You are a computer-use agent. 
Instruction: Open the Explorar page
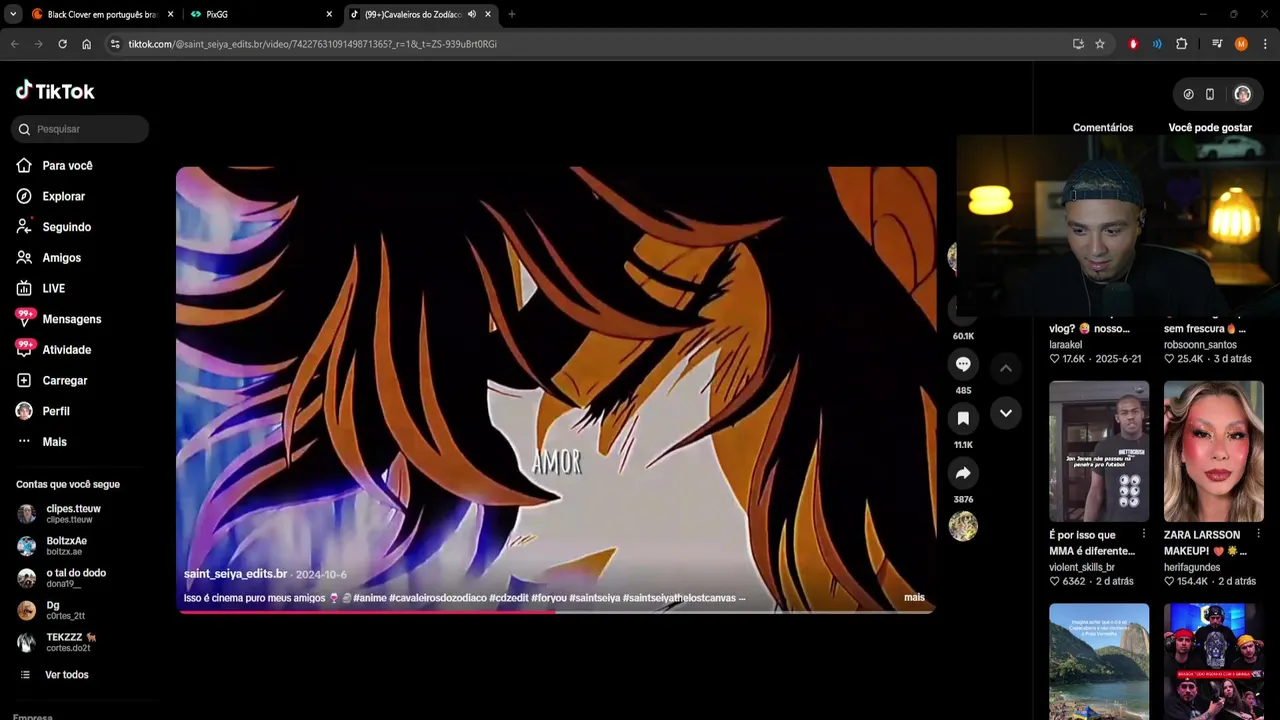tap(51, 197)
